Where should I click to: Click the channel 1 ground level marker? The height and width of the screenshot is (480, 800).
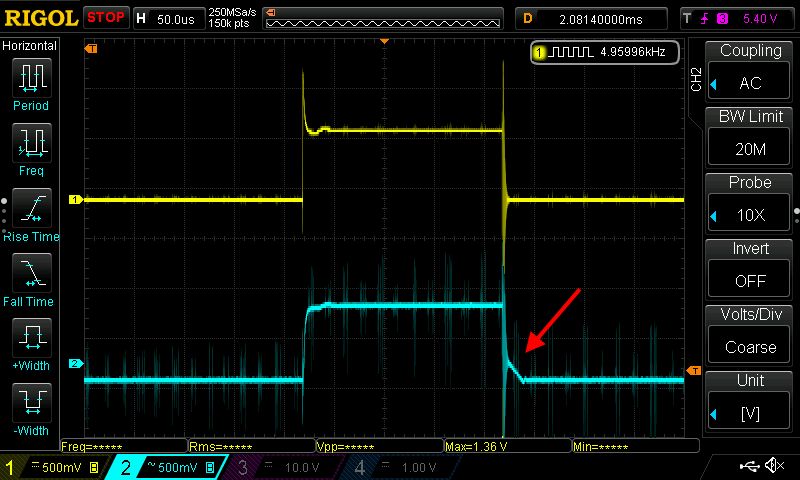click(76, 199)
